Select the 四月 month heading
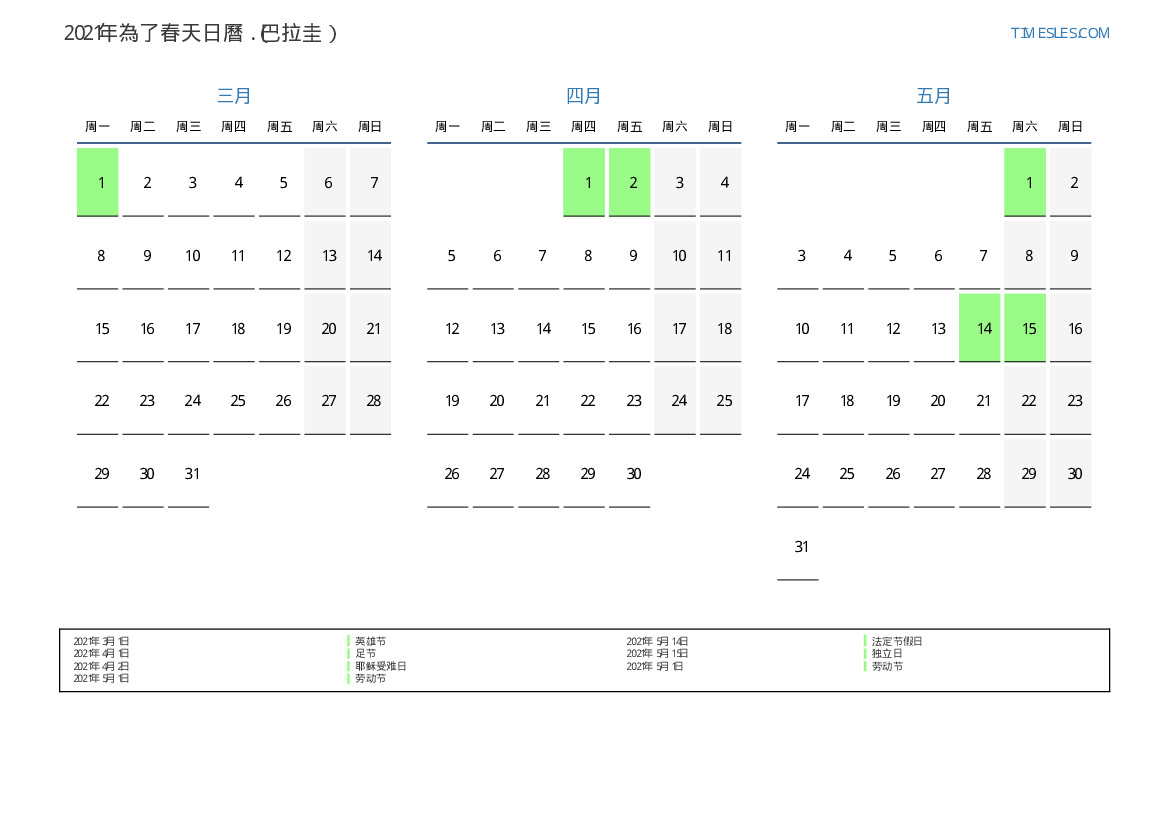The width and height of the screenshot is (1169, 827). [x=584, y=96]
